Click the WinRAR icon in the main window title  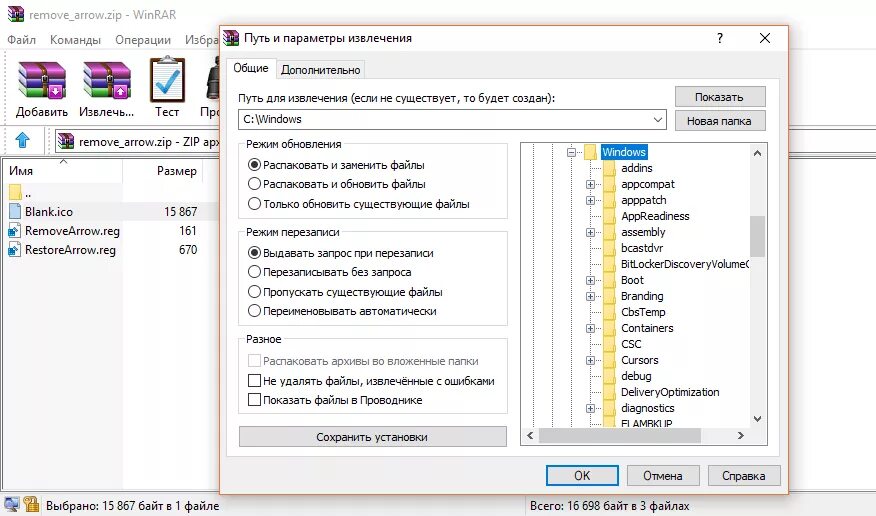click(16, 14)
